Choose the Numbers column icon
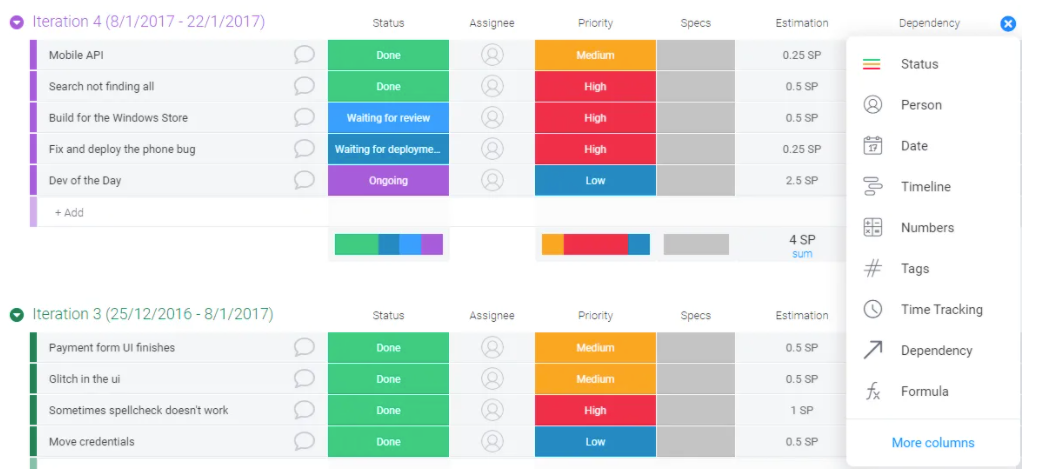The height and width of the screenshot is (472, 1045). (x=872, y=227)
